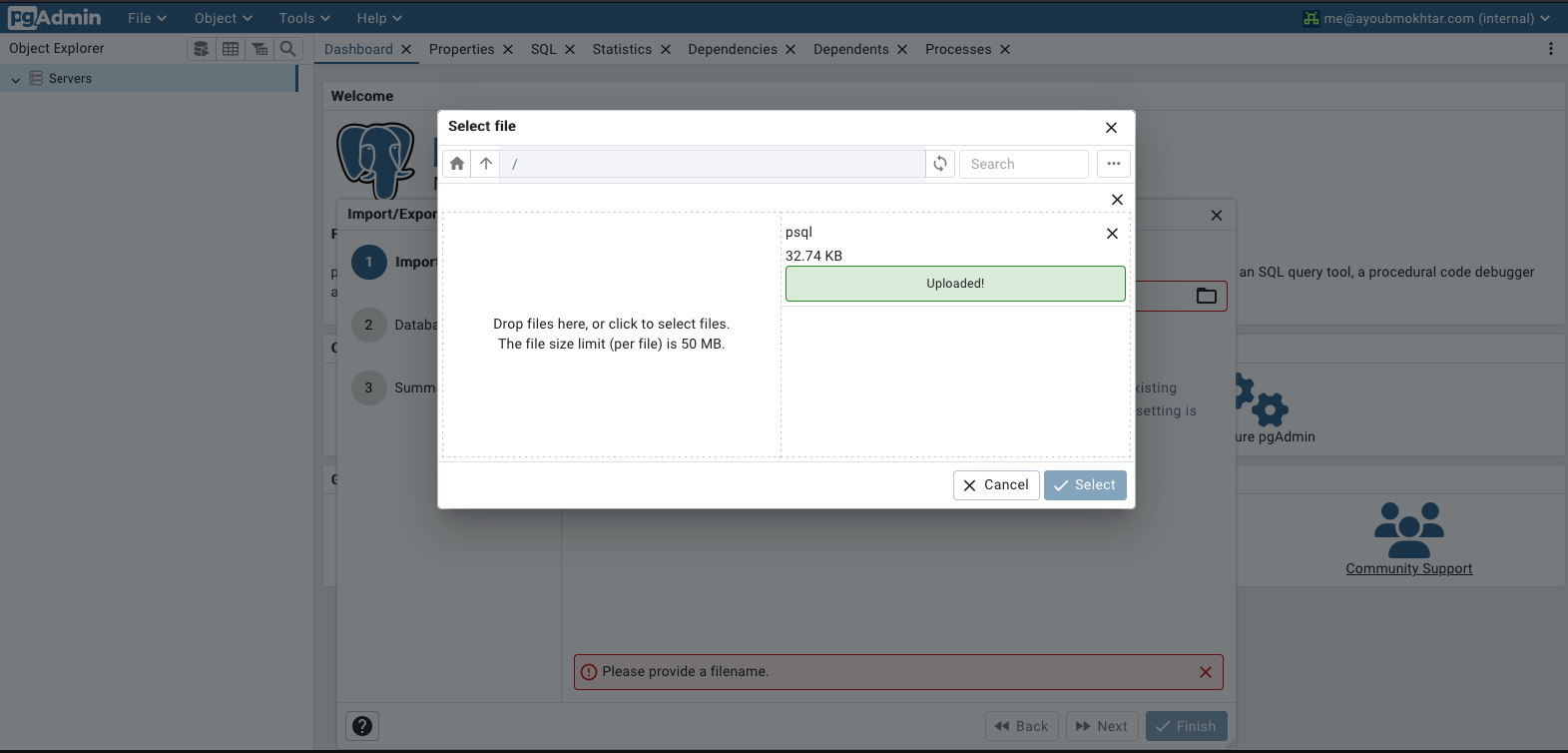Close the Properties tab
The image size is (1568, 753).
click(x=508, y=50)
